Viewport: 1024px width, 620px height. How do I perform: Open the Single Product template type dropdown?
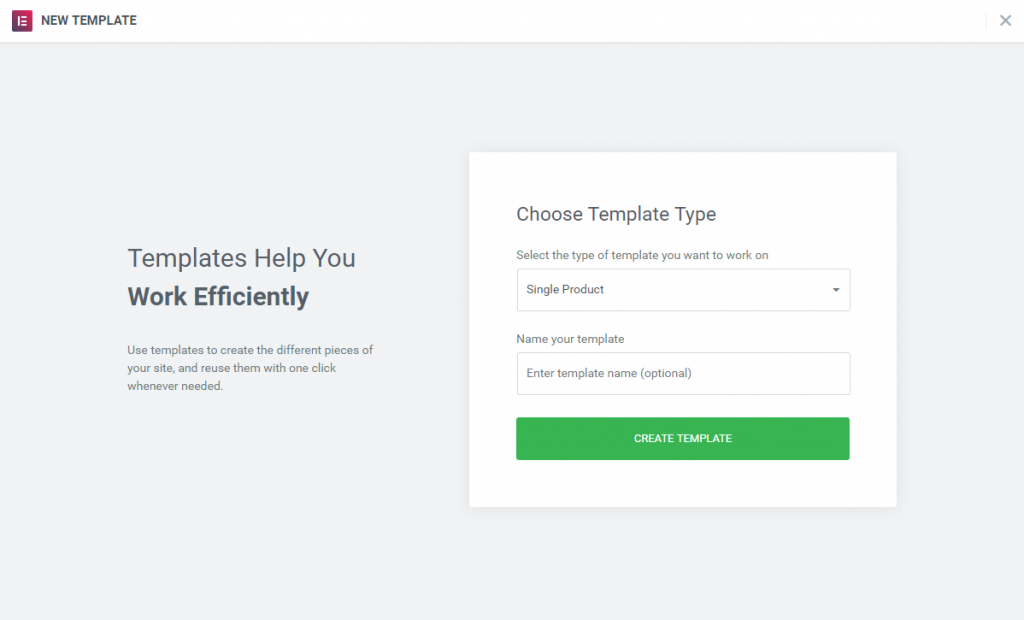click(x=682, y=290)
